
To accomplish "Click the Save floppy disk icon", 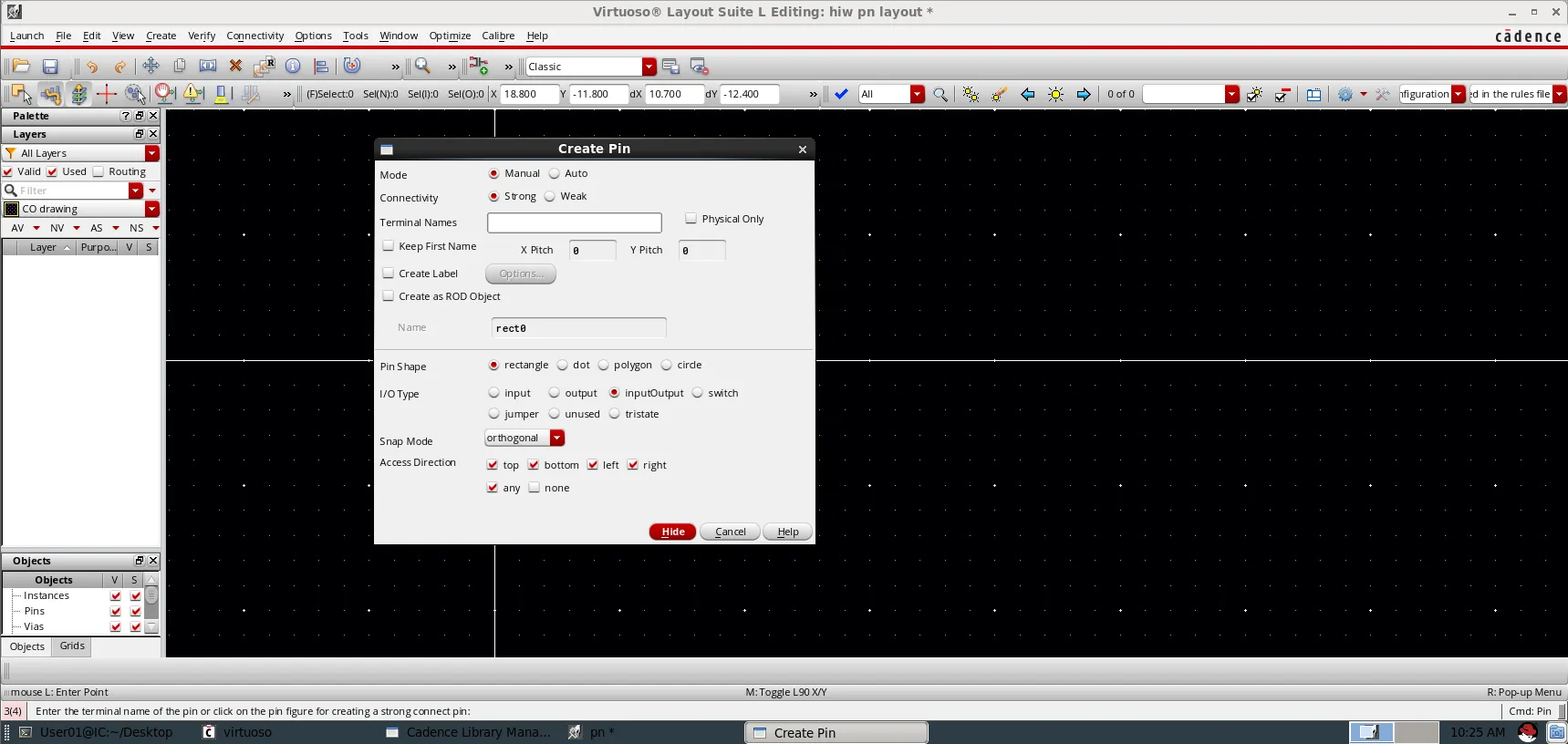I will [50, 67].
